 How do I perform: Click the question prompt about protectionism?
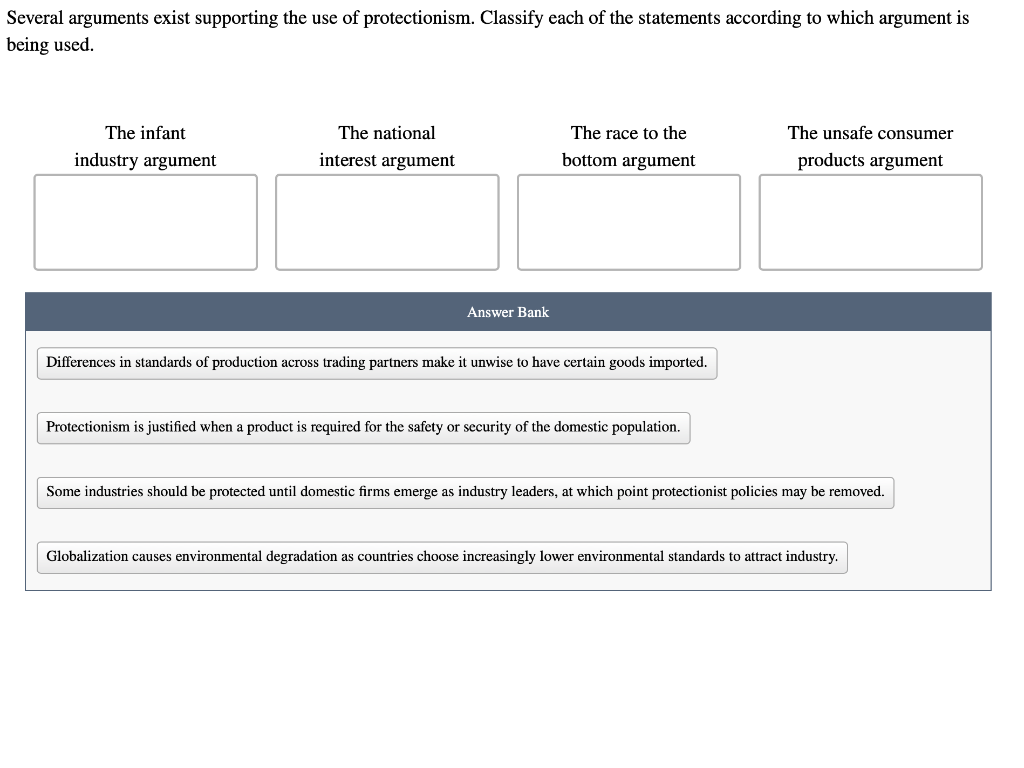(488, 31)
